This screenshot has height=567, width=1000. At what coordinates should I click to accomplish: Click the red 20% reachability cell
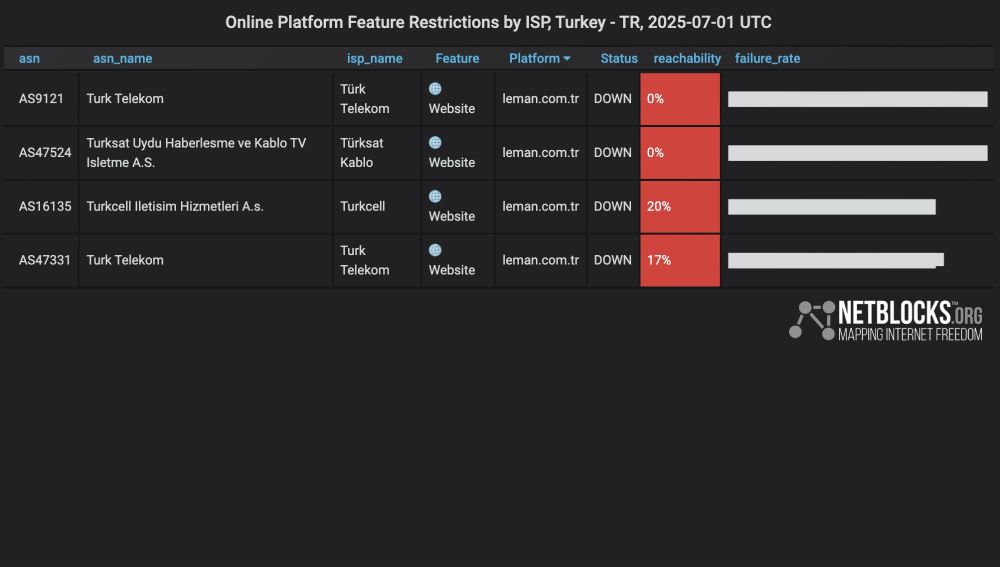(x=680, y=207)
